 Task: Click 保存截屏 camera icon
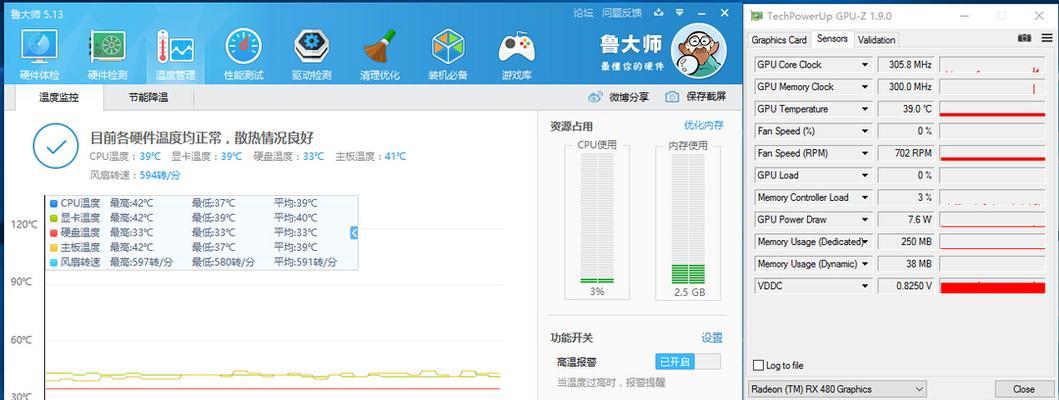672,97
